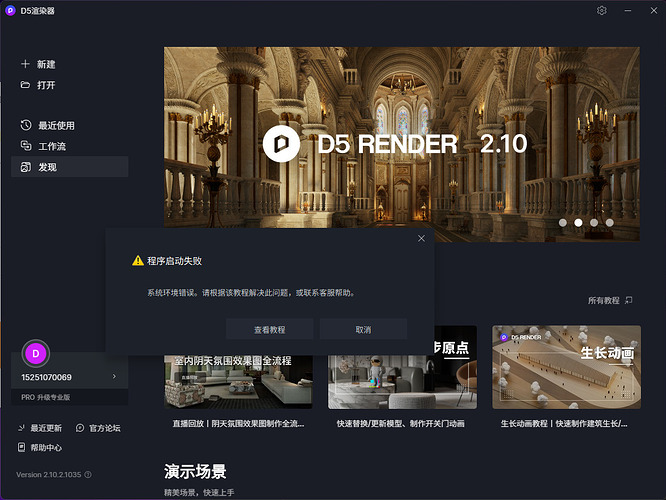Image resolution: width=666 pixels, height=500 pixels.
Task: Click the external link icon beside 所有教程
Action: tap(629, 300)
